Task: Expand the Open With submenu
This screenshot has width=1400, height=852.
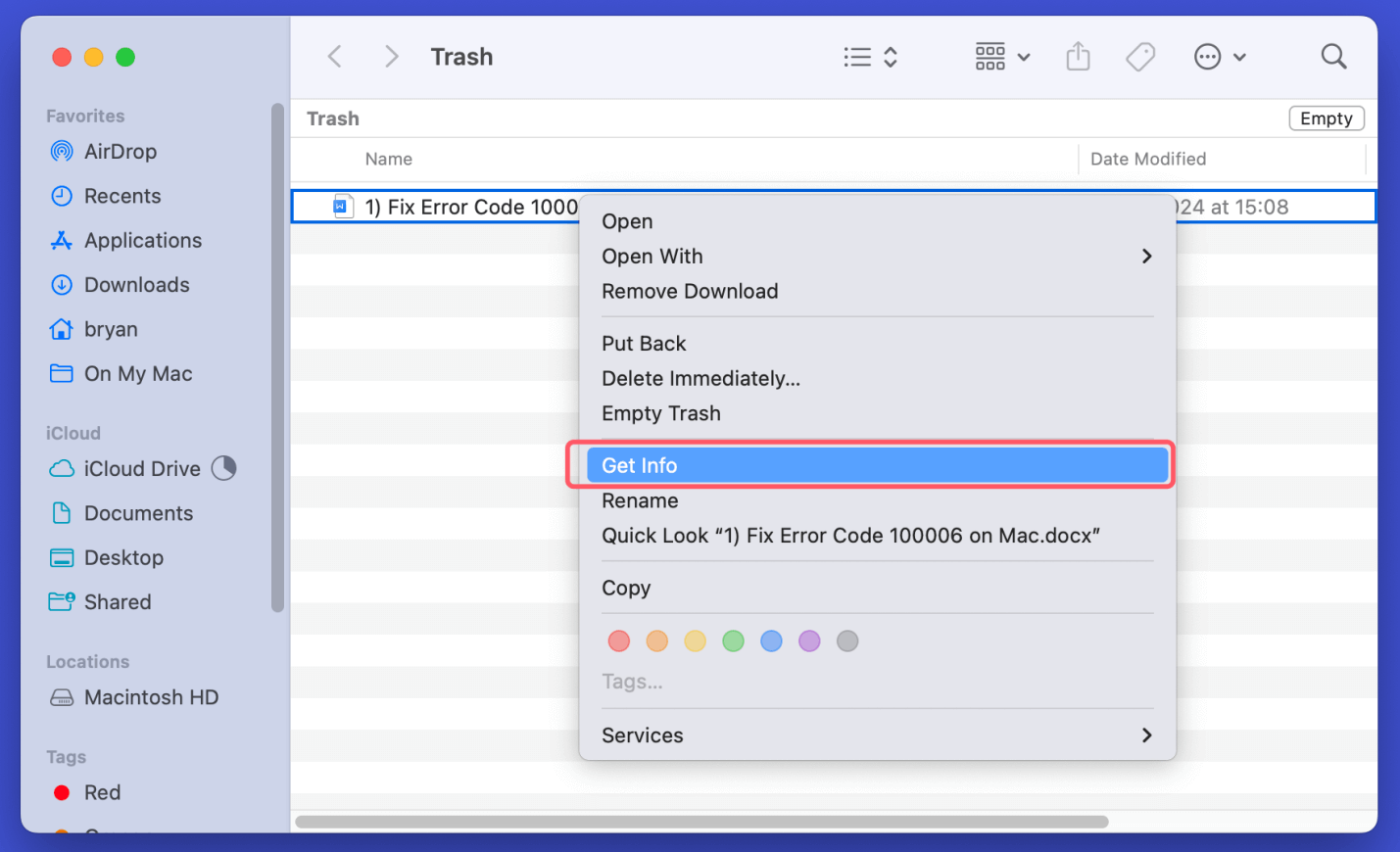Action: pos(876,257)
